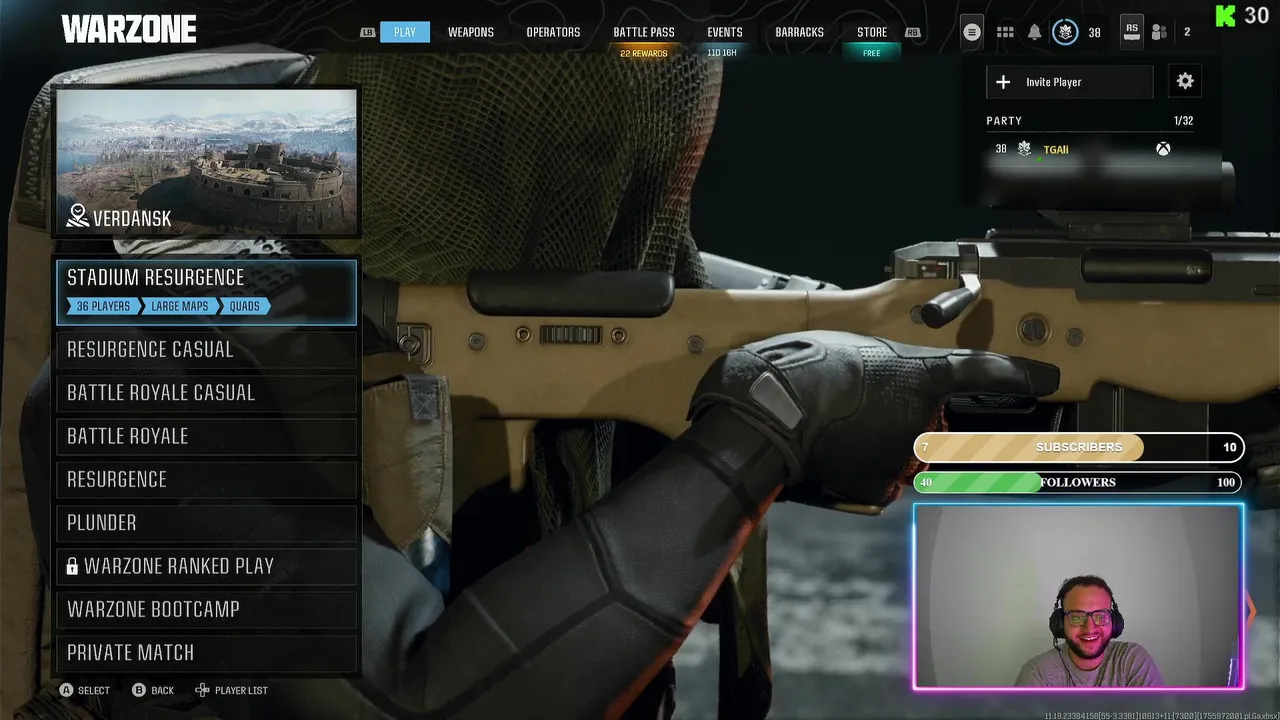The image size is (1280, 720).
Task: Click the 22 Rewards label under Battle Pass
Action: [x=644, y=53]
